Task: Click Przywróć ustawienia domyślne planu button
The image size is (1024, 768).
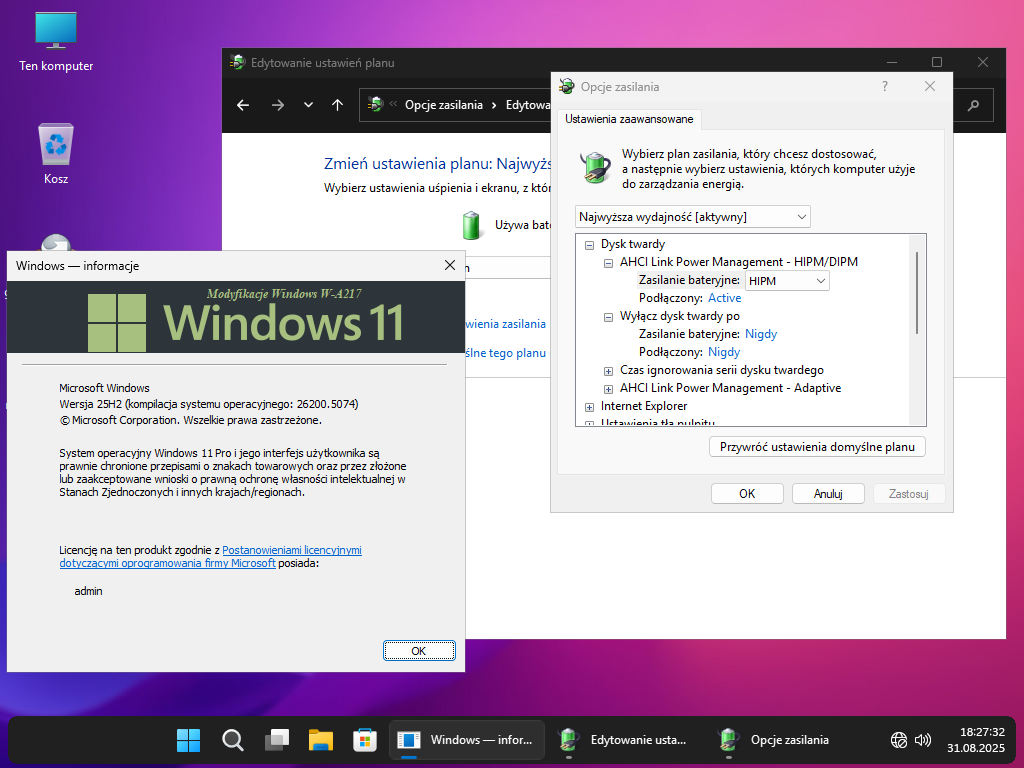Action: [817, 447]
